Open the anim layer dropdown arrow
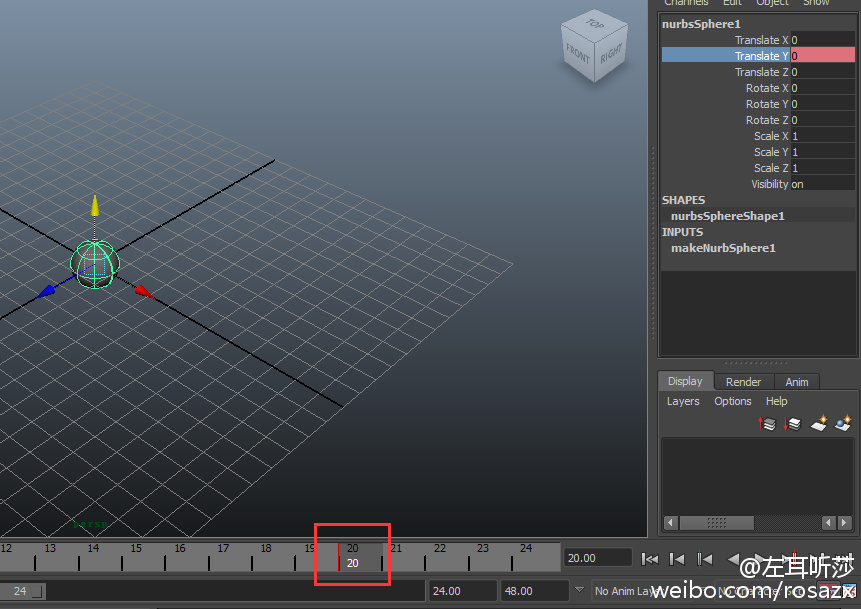 [579, 590]
